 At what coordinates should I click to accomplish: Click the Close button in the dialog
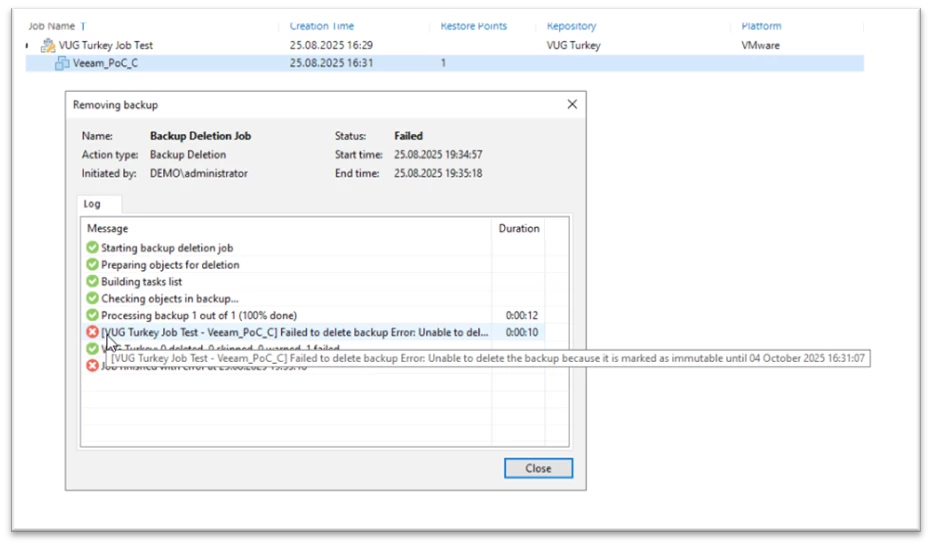539,468
